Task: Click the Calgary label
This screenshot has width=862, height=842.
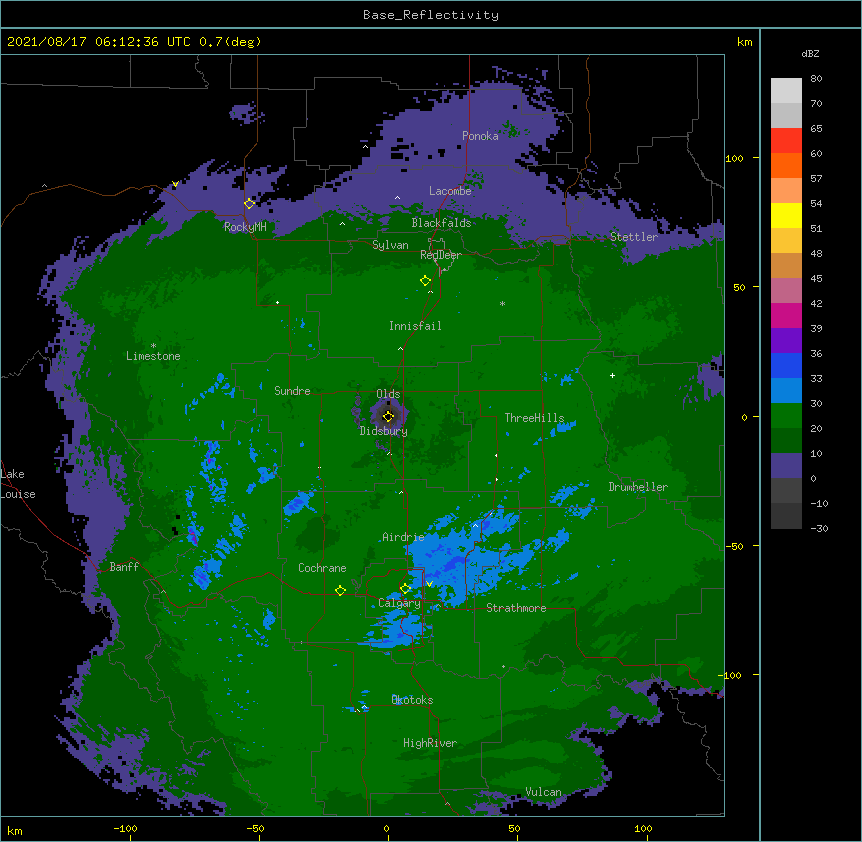Action: [399, 603]
